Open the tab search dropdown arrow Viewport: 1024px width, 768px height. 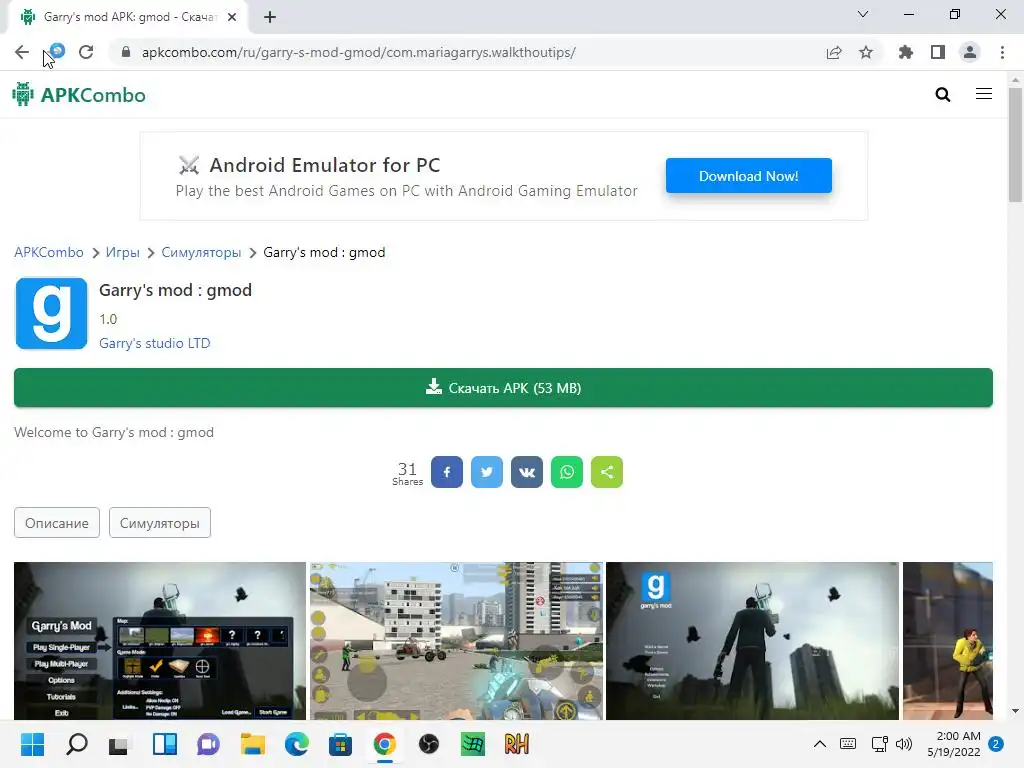(x=863, y=14)
